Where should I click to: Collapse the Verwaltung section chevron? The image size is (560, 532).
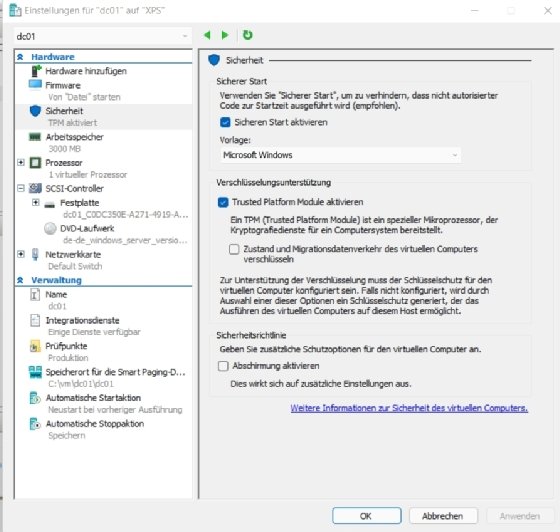pos(20,280)
